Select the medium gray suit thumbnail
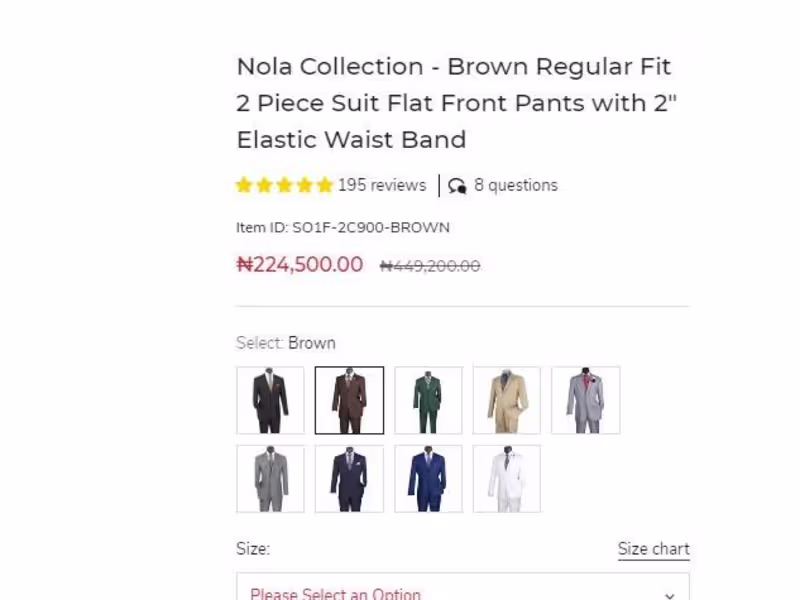Viewport: 800px width, 600px height. (x=270, y=479)
